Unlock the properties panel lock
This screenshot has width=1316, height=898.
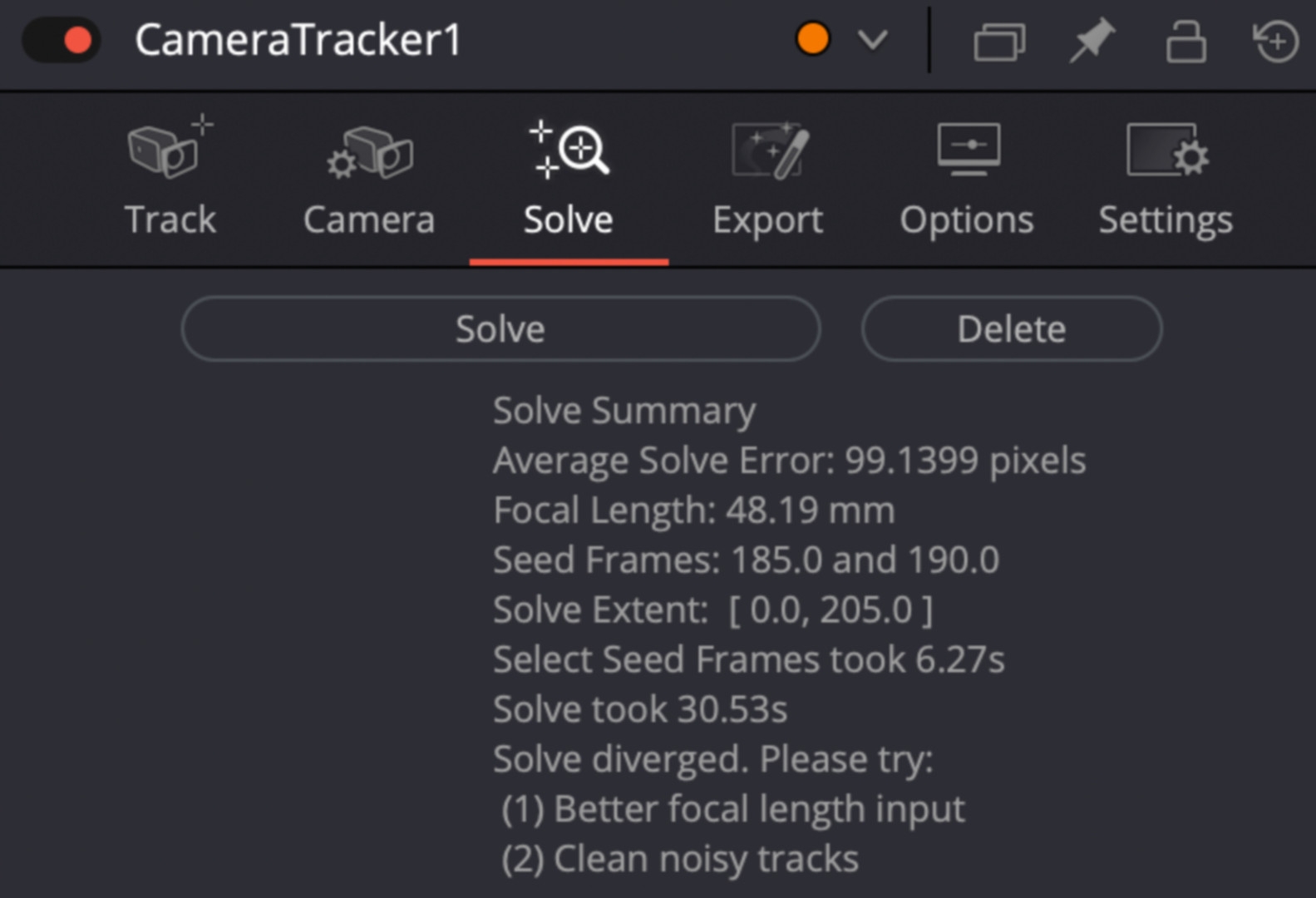coord(1185,40)
